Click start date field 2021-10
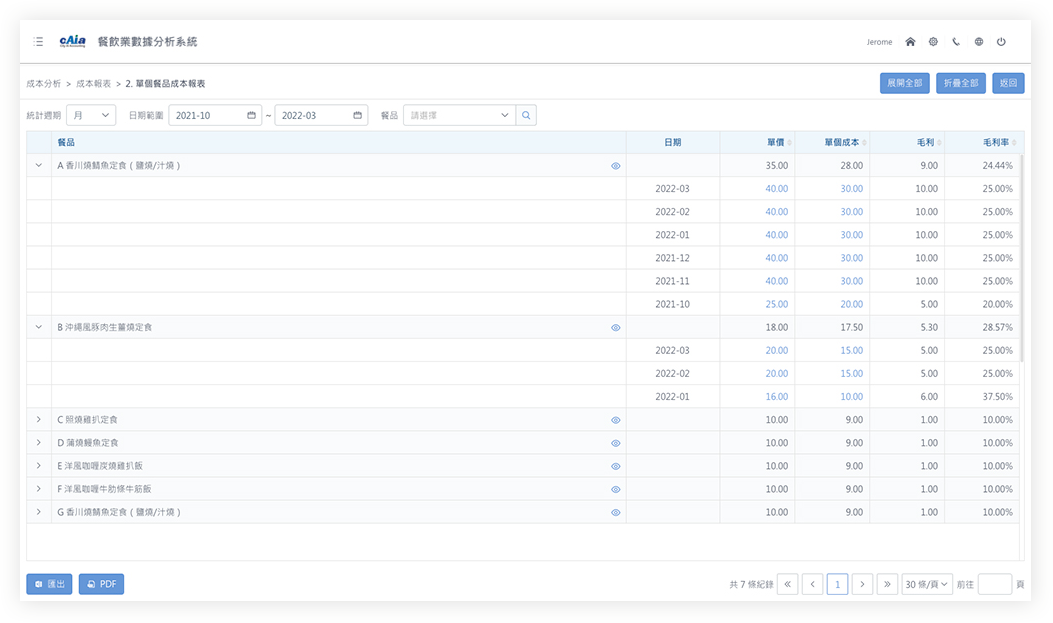 (x=215, y=115)
